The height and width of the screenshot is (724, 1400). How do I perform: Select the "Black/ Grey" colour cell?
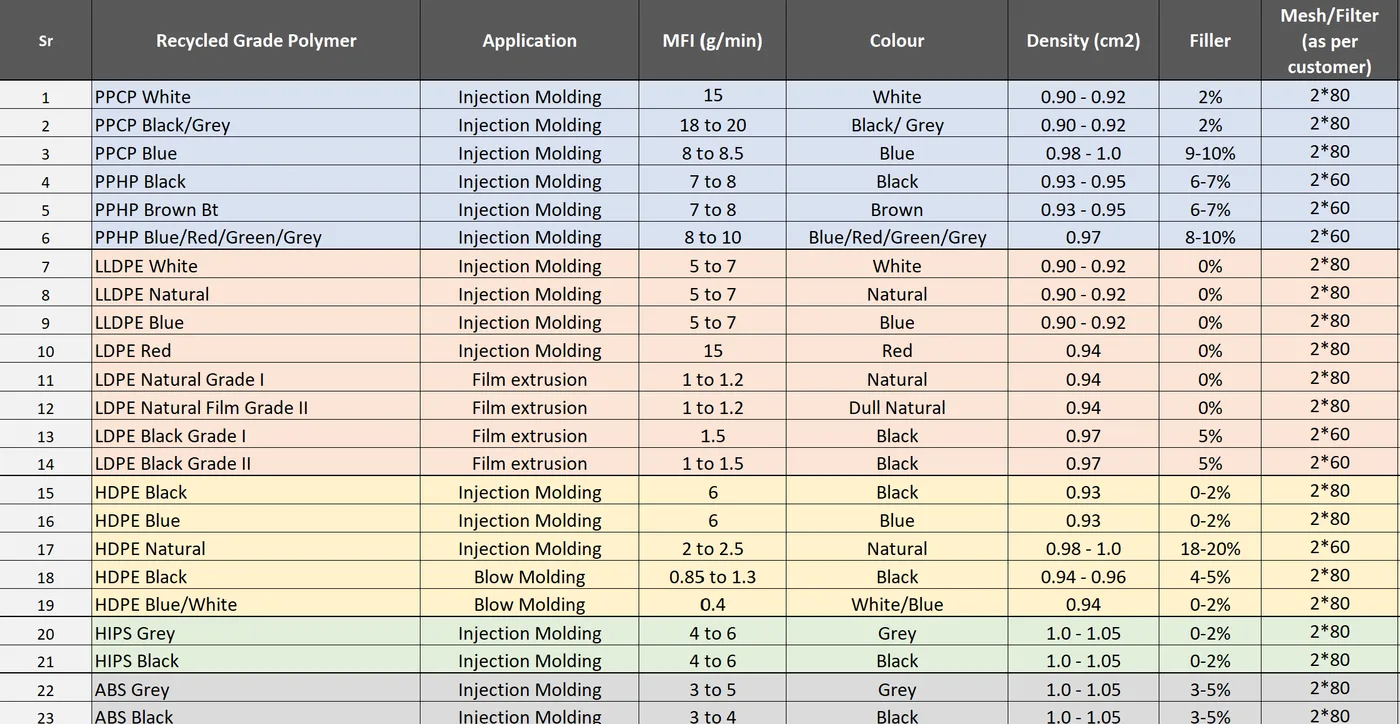[x=897, y=125]
